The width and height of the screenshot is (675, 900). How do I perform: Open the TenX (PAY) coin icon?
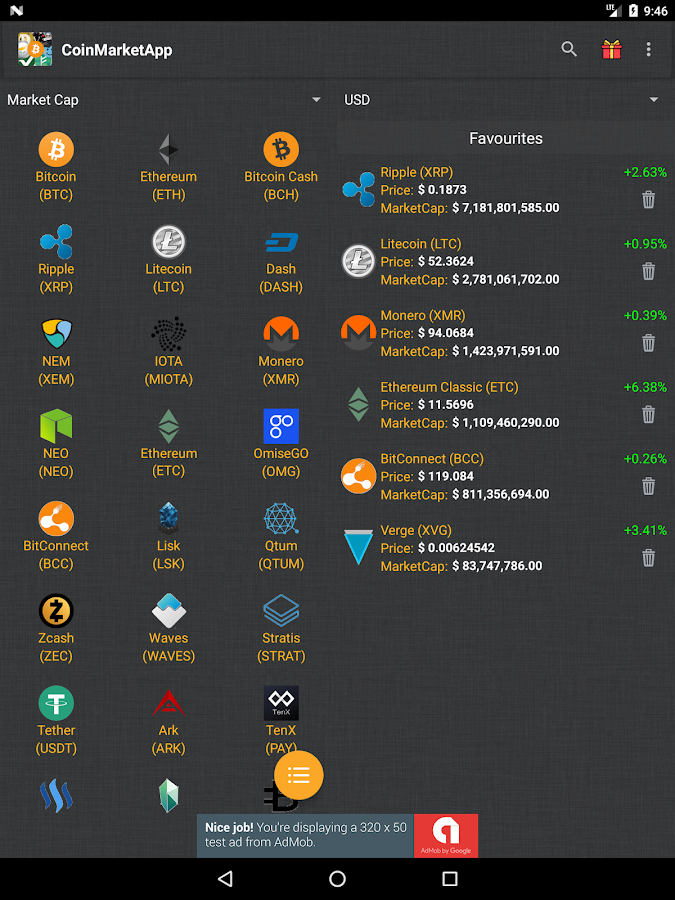(x=281, y=703)
